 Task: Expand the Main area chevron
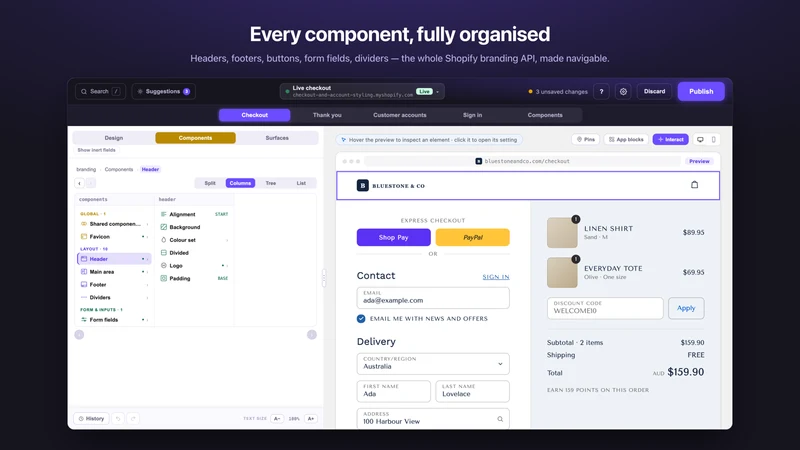[x=147, y=272]
